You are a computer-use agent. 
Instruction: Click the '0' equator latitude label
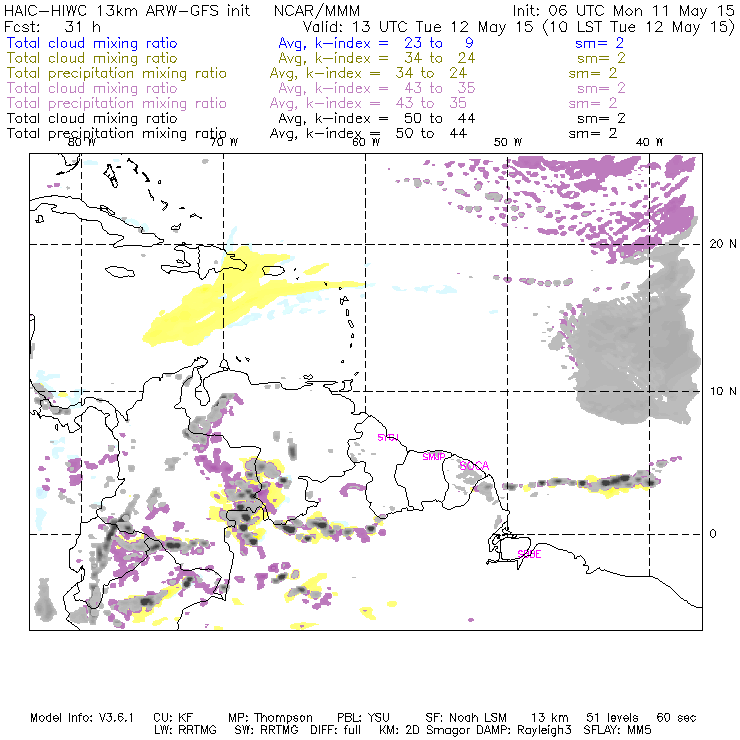click(x=713, y=534)
